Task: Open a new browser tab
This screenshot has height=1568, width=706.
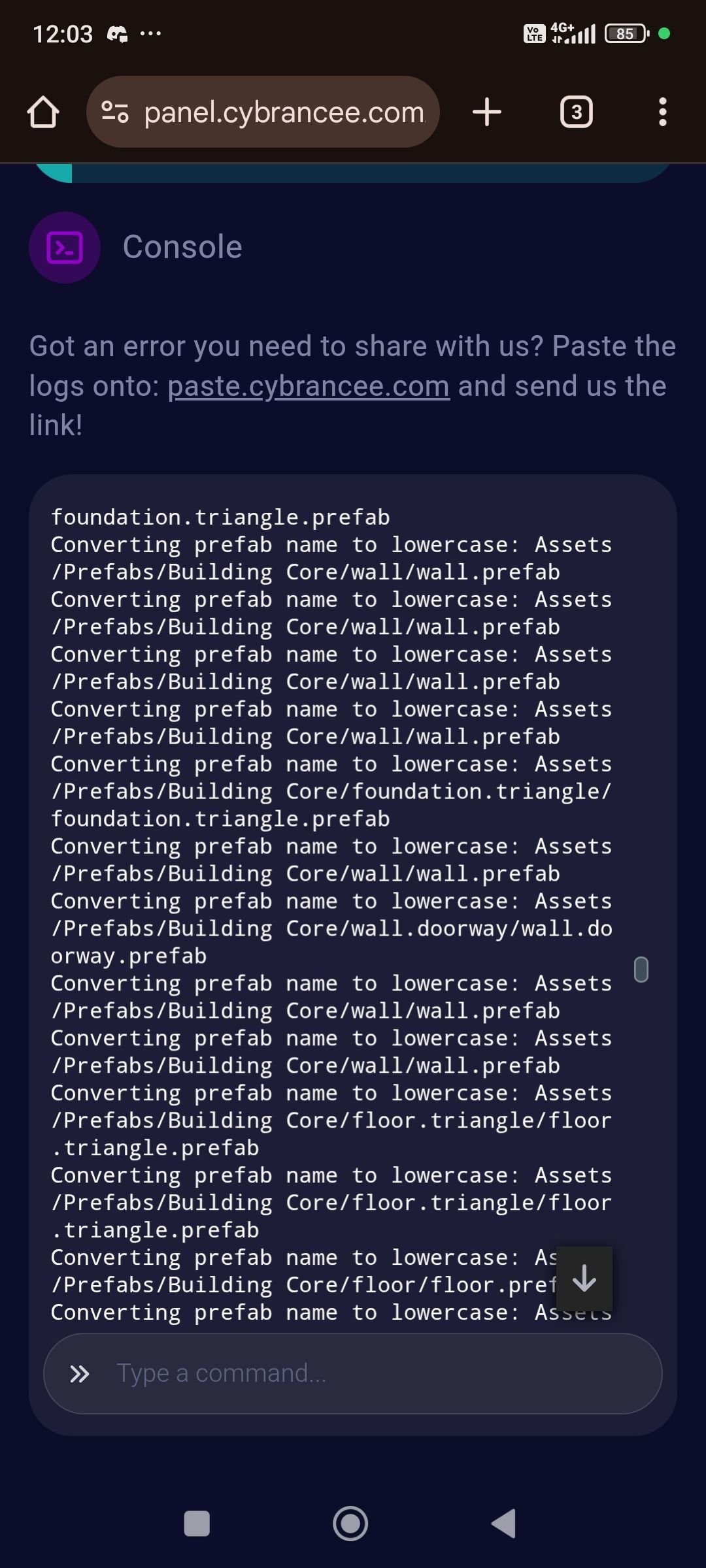Action: pos(487,112)
